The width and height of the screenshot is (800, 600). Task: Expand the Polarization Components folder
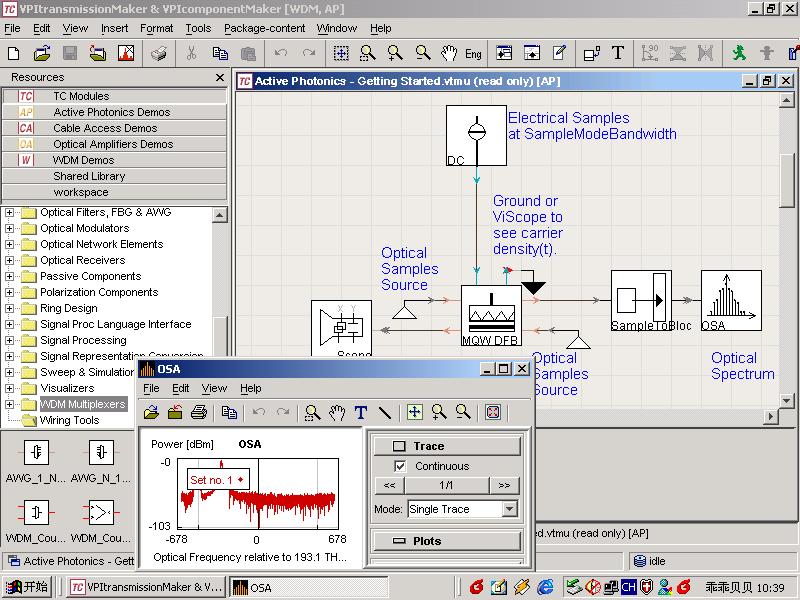point(9,292)
